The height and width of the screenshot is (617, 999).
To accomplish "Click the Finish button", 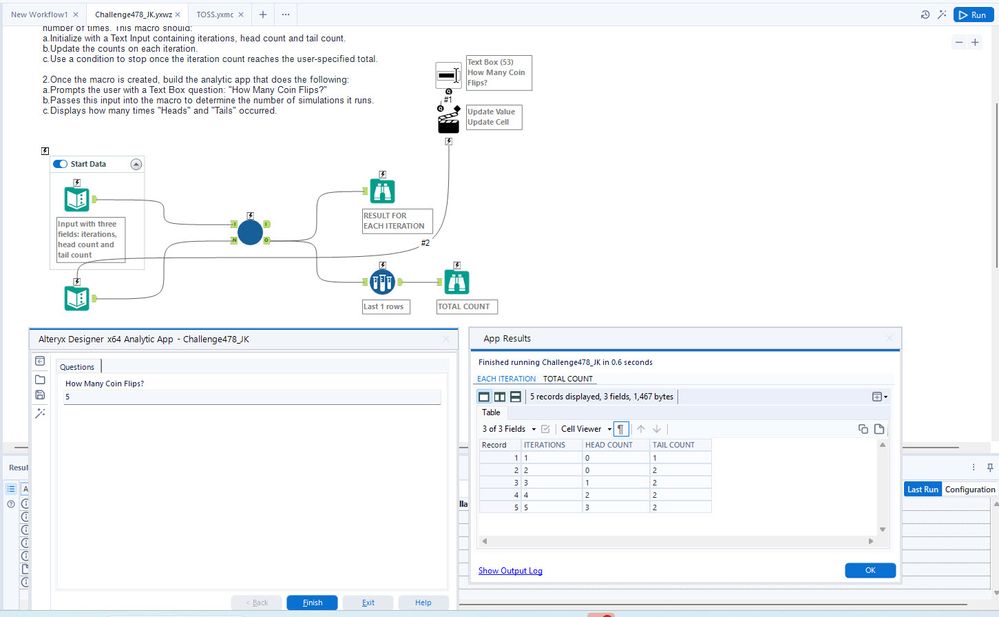I will [x=312, y=602].
